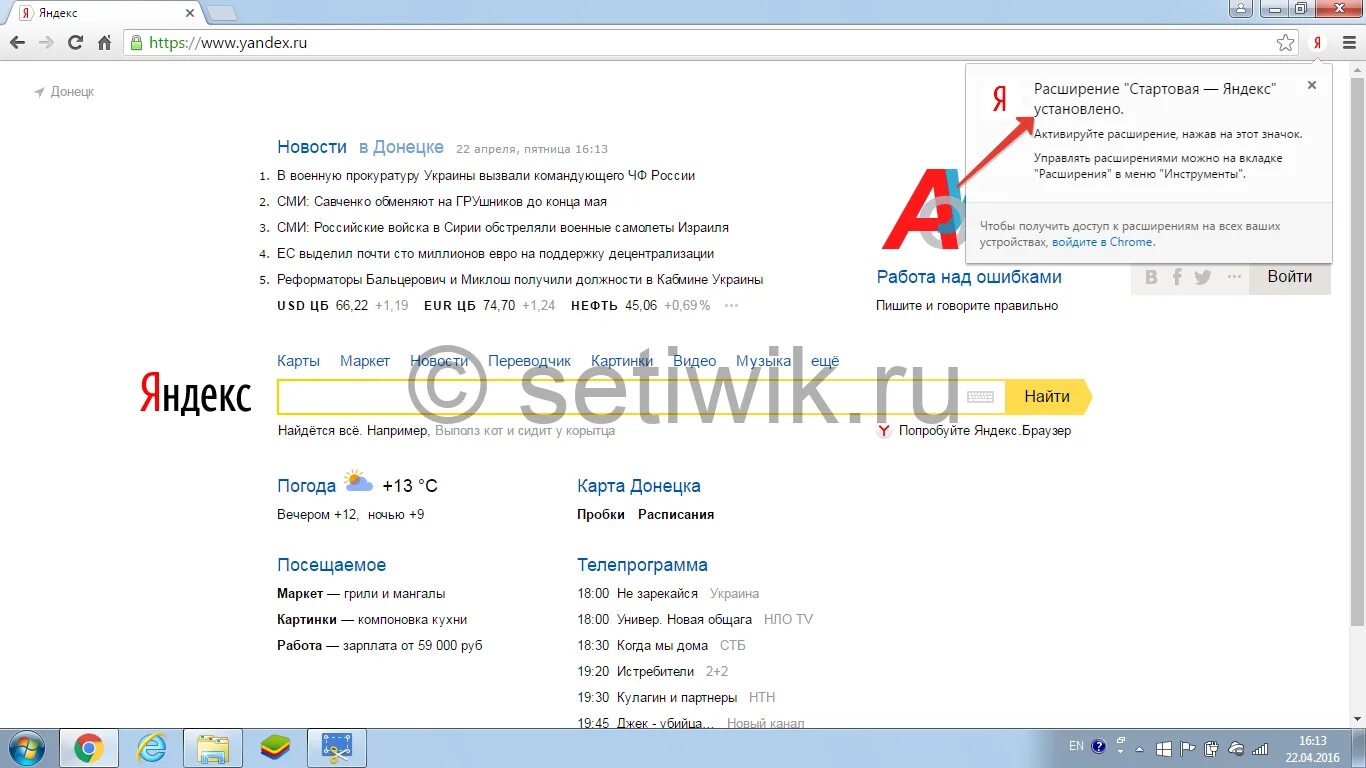Open Работа над ошибками link
This screenshot has height=768, width=1366.
(969, 277)
